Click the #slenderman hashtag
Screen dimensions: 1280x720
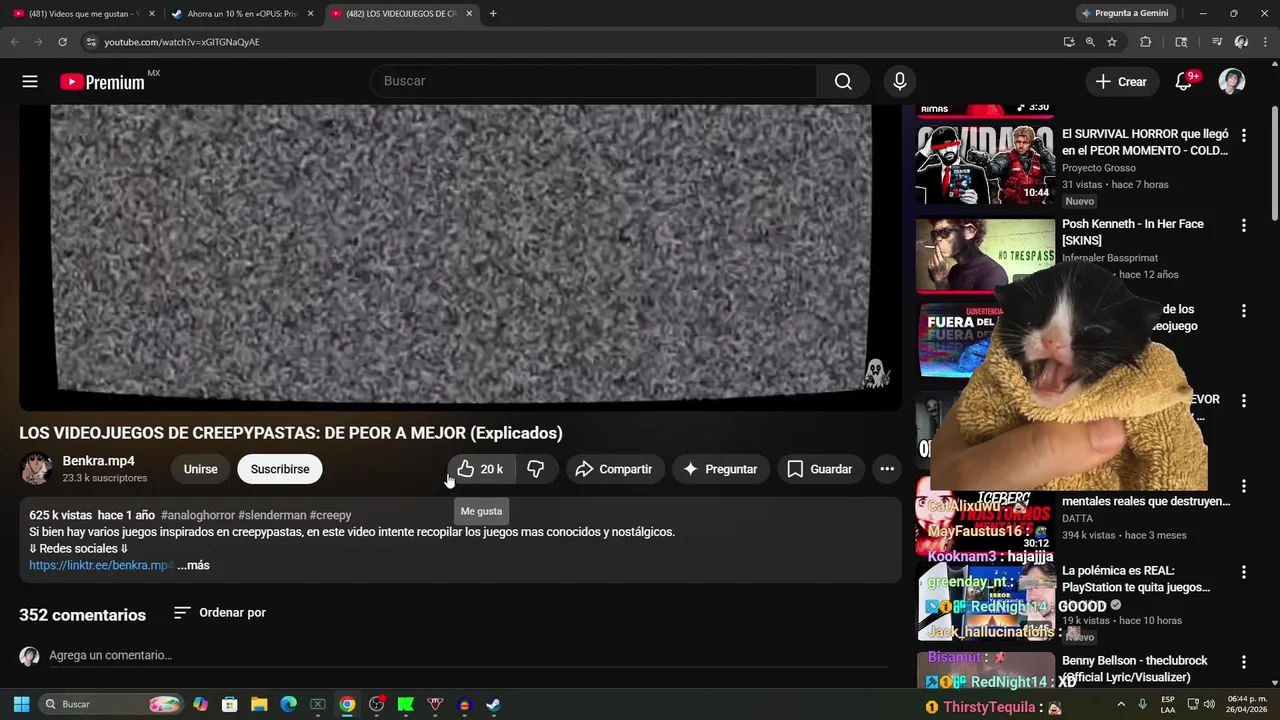(x=272, y=515)
